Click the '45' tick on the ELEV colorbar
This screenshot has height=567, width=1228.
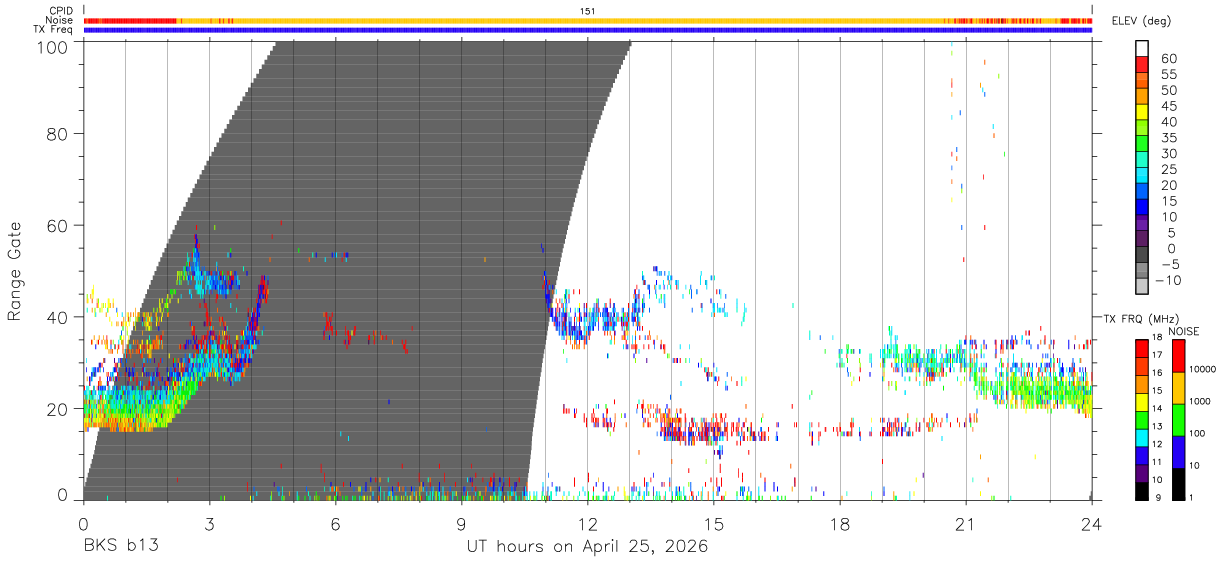point(1167,106)
